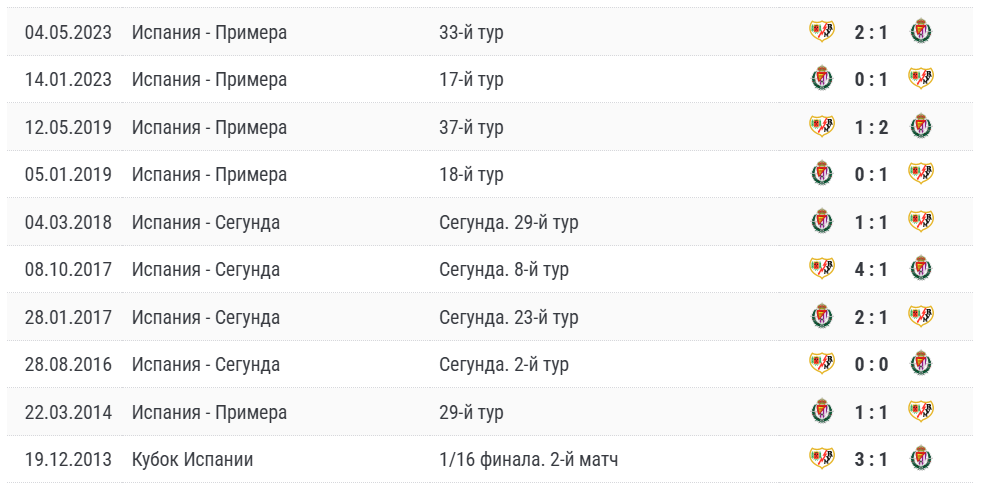Click the Кубок Испании tournament name
The width and height of the screenshot is (982, 489).
tap(192, 459)
